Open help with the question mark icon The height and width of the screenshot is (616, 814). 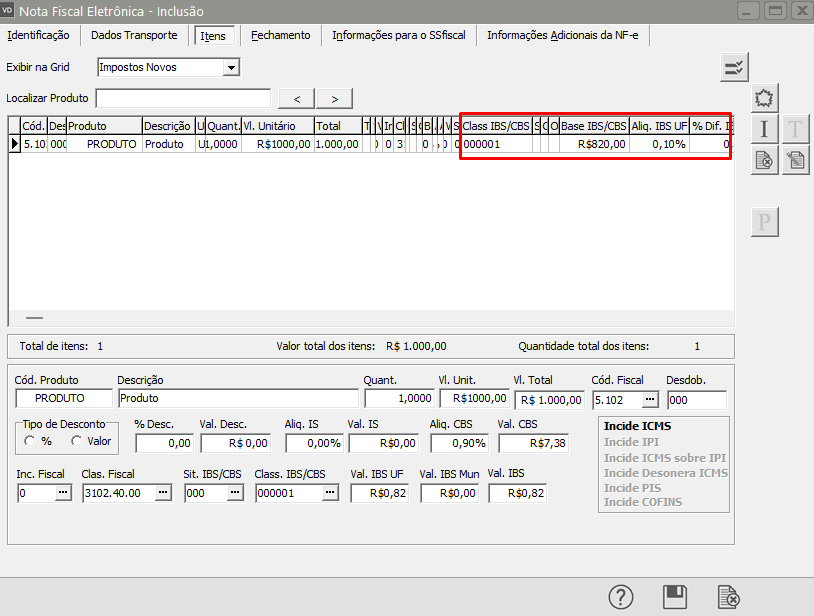click(x=621, y=597)
